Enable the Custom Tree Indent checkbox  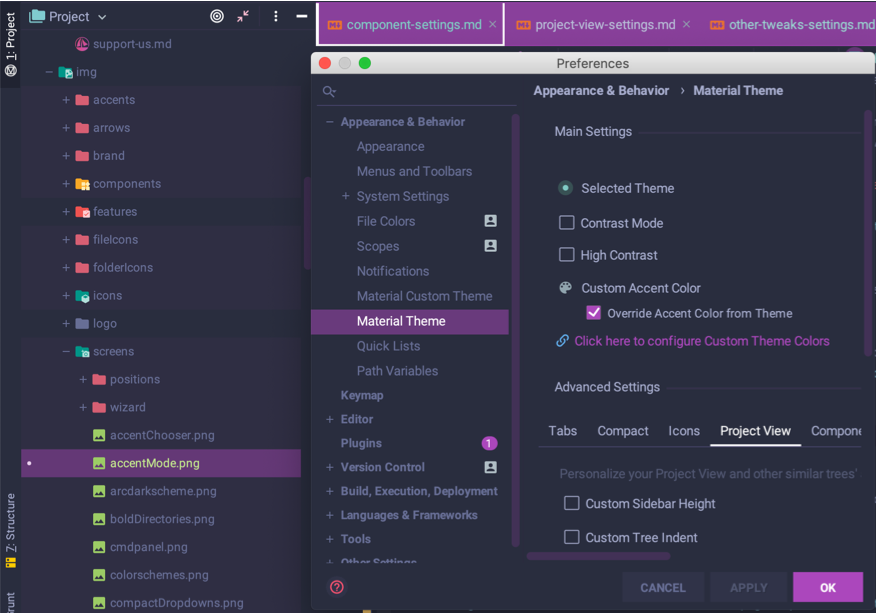point(572,537)
